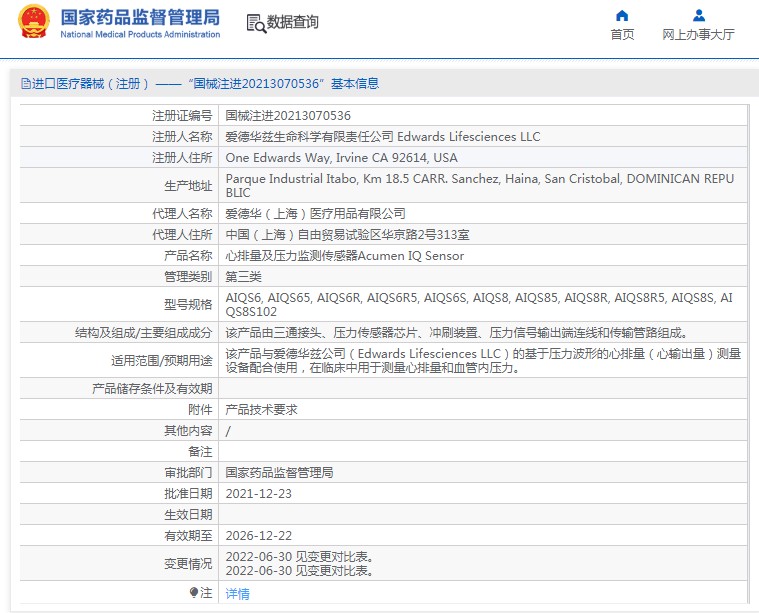
Task: Click 产品储存条件及有效期 label
Action: [152, 389]
